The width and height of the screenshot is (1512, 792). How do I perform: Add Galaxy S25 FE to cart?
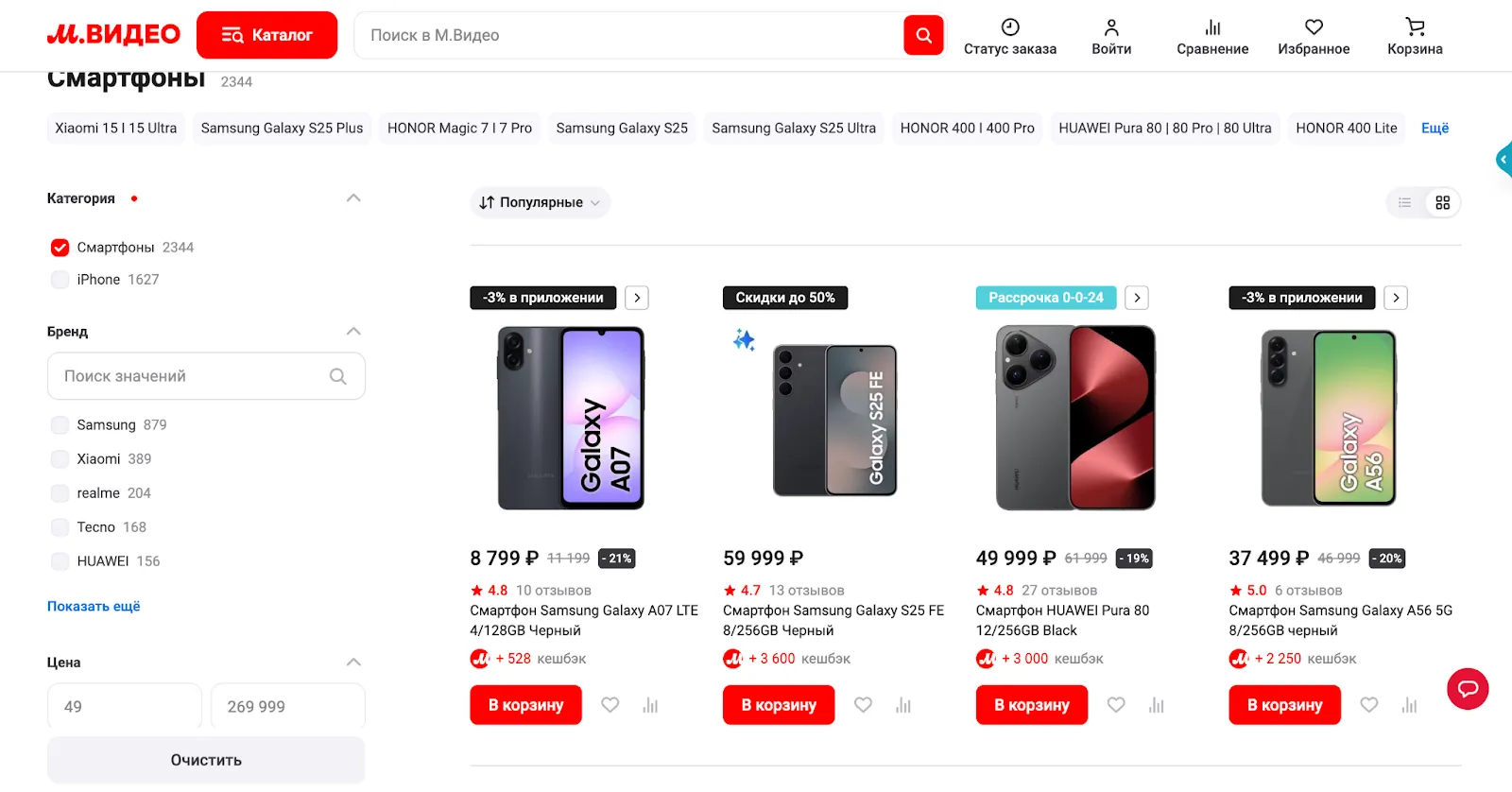coord(779,705)
